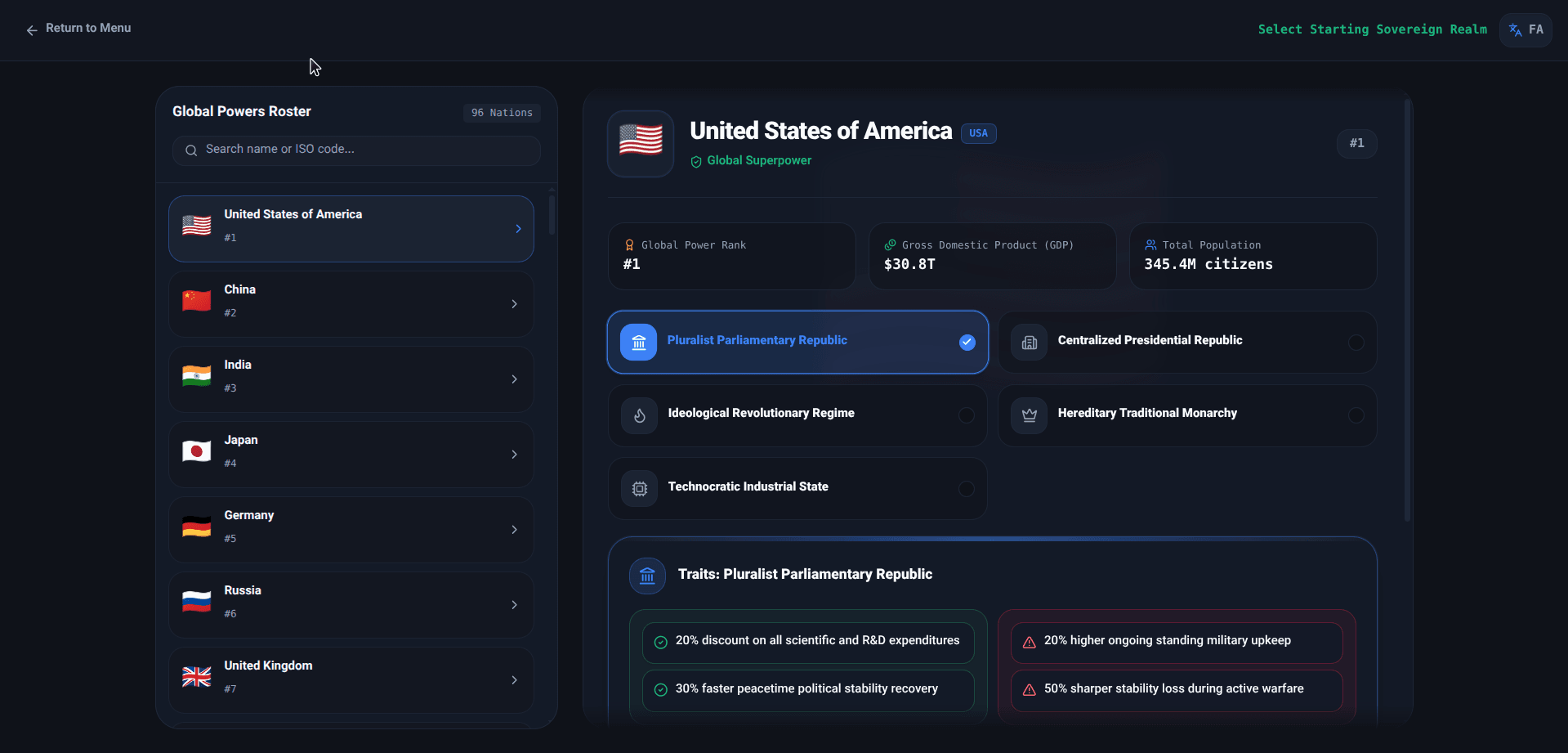Open the India row chevron
The width and height of the screenshot is (1568, 753).
[514, 379]
